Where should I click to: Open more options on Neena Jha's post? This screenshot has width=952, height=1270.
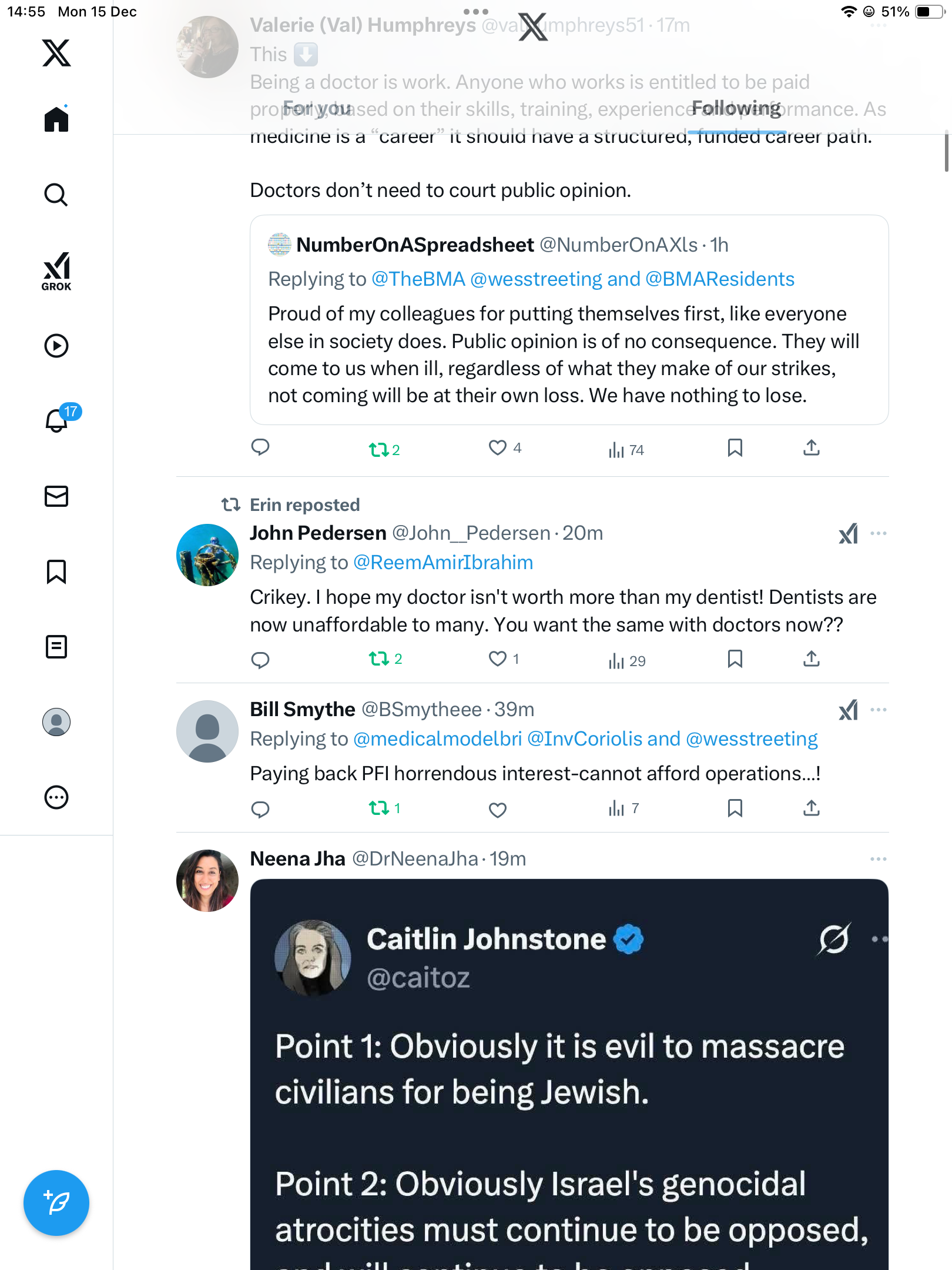878,859
